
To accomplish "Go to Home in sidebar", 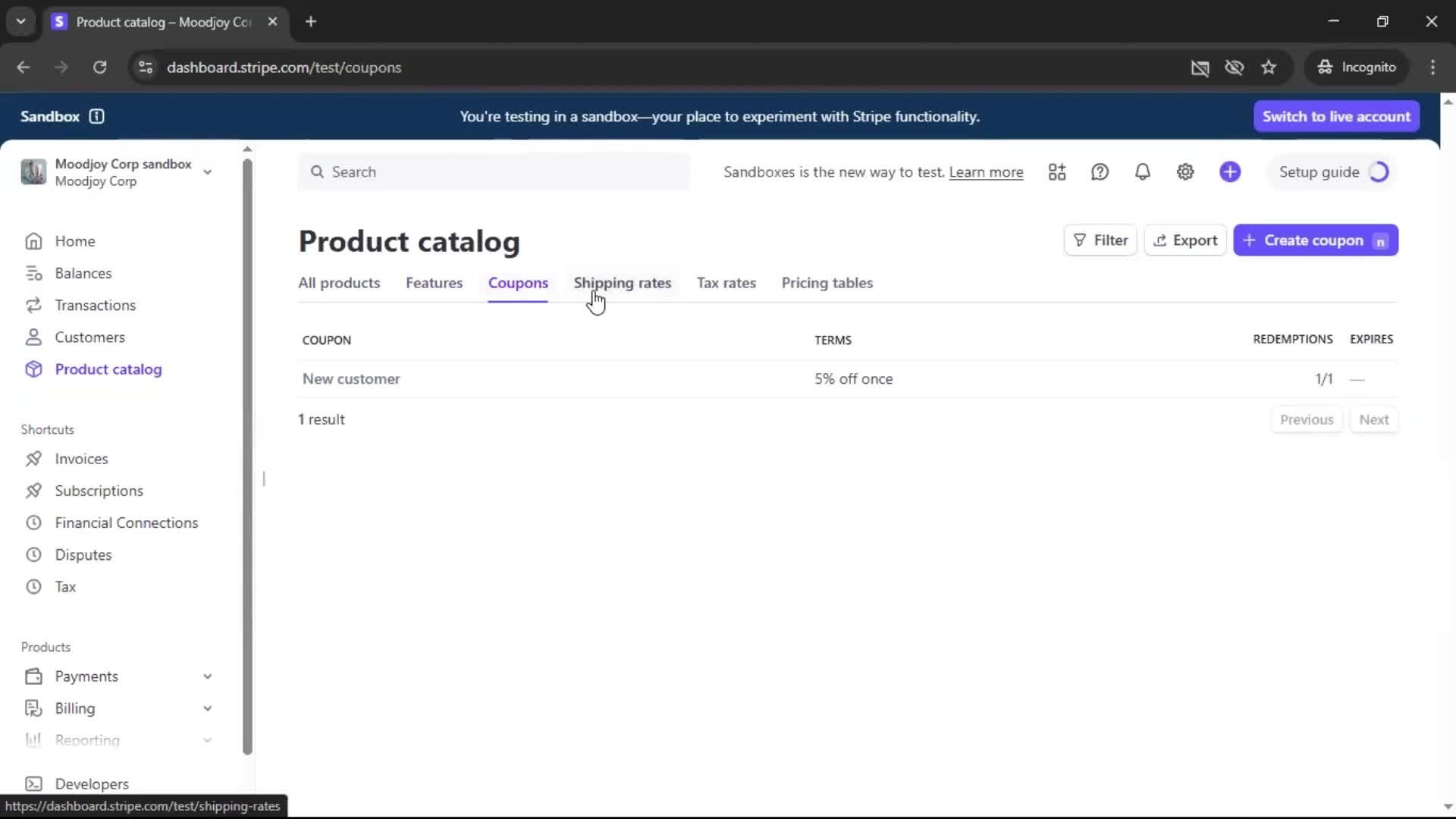I will [74, 241].
